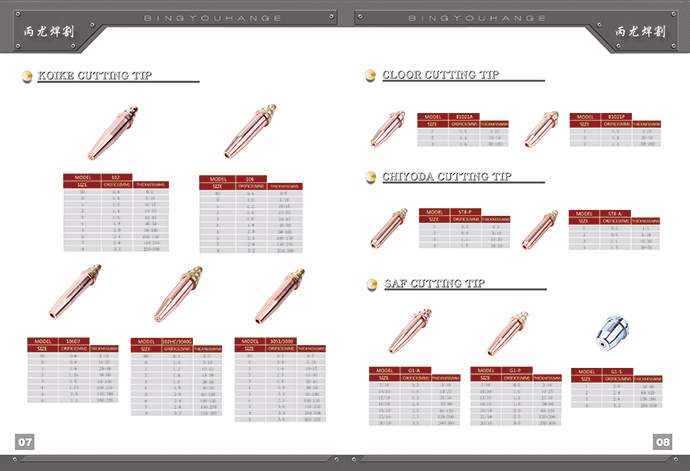
Task: Select the nozzle image beside the ST8-A table
Action: pos(540,230)
